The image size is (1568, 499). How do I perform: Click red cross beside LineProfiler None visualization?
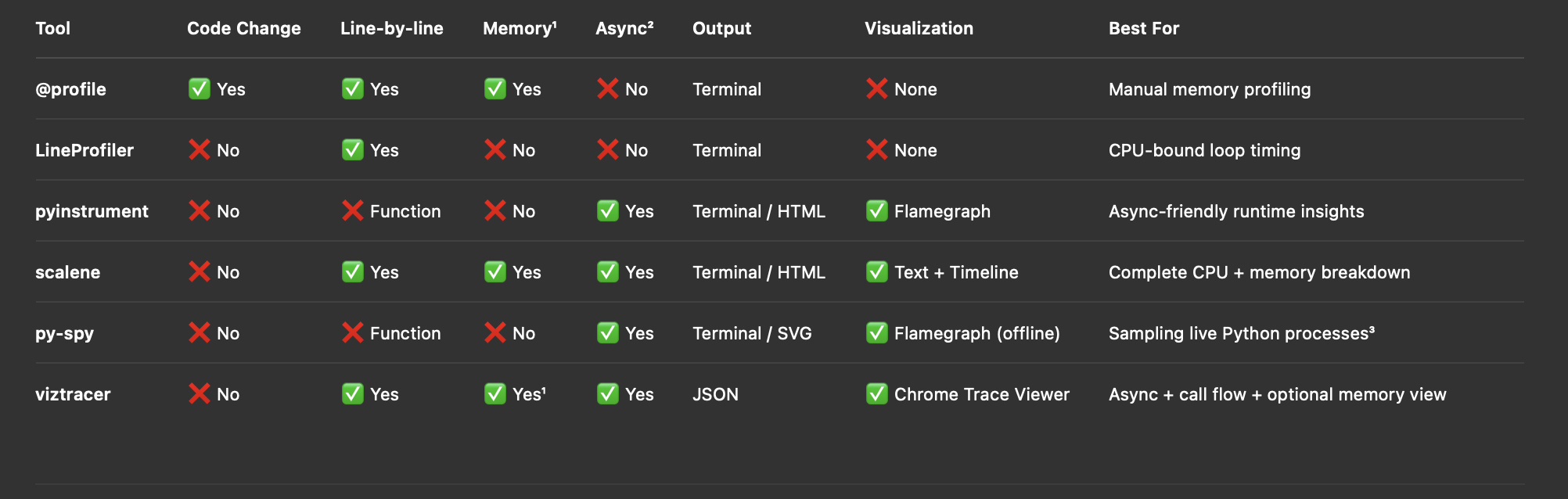tap(877, 149)
